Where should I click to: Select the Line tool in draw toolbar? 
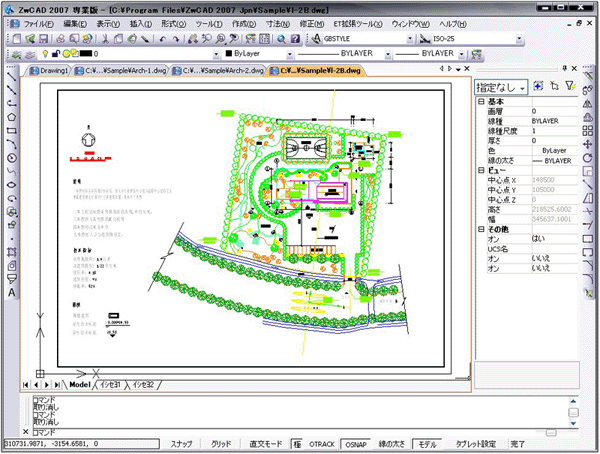tap(11, 76)
